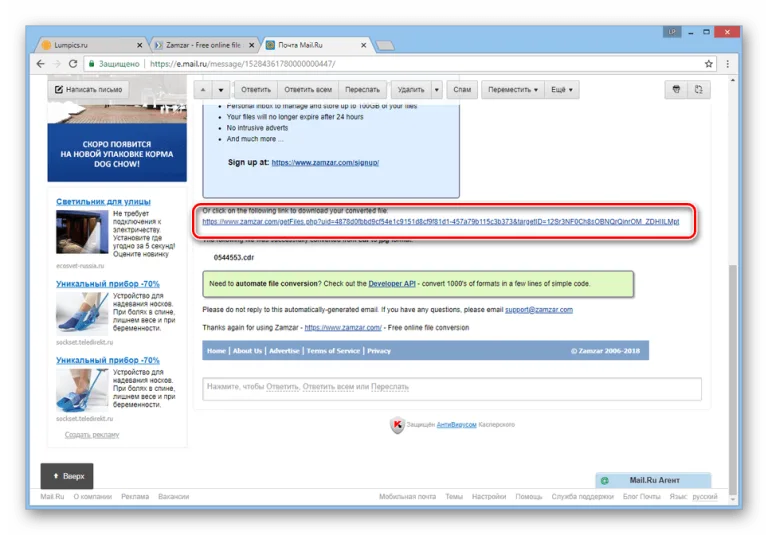The image size is (768, 535).
Task: Go to the next message with the down arrow
Action: point(221,90)
